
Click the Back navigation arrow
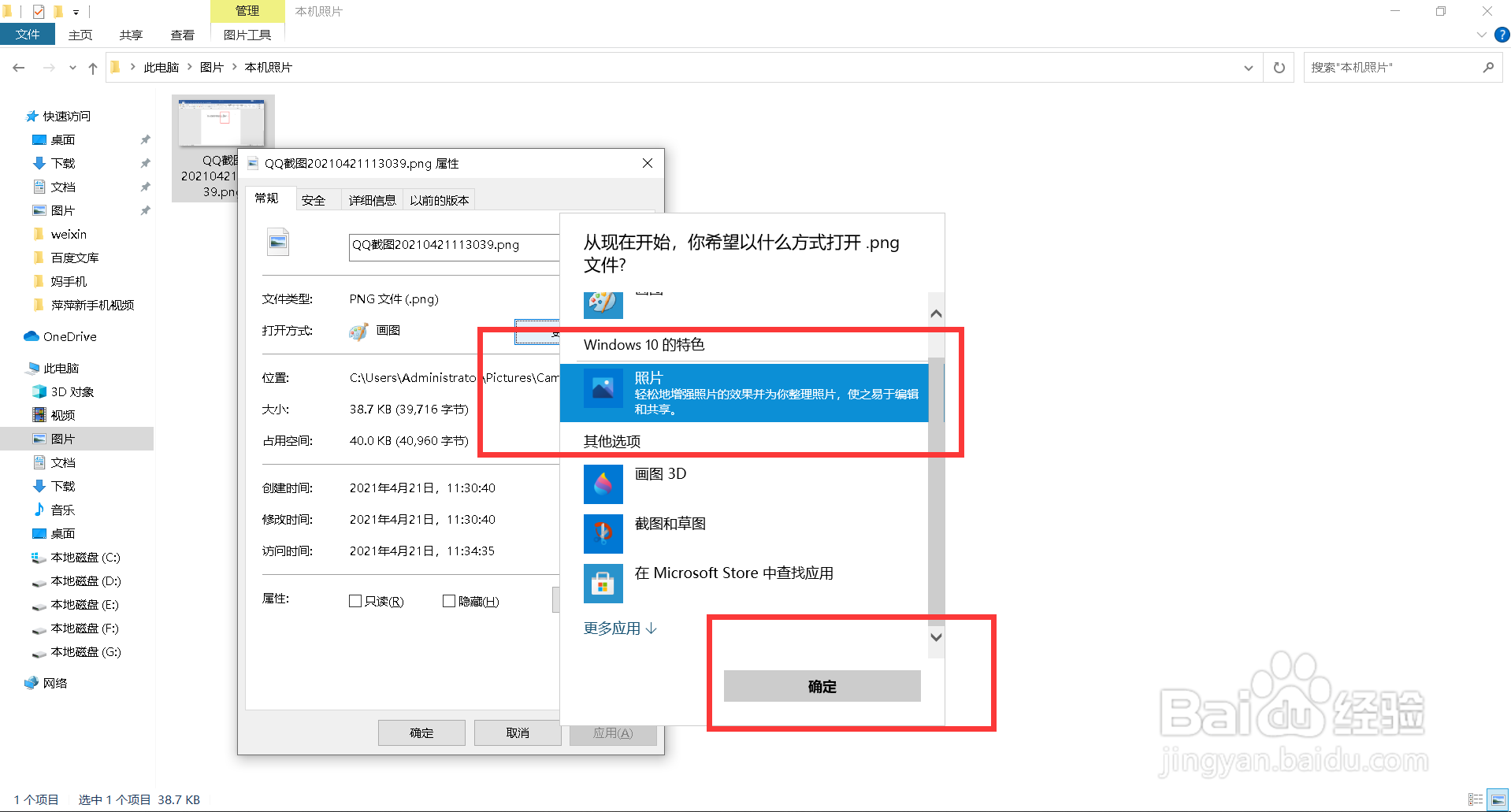tap(19, 68)
